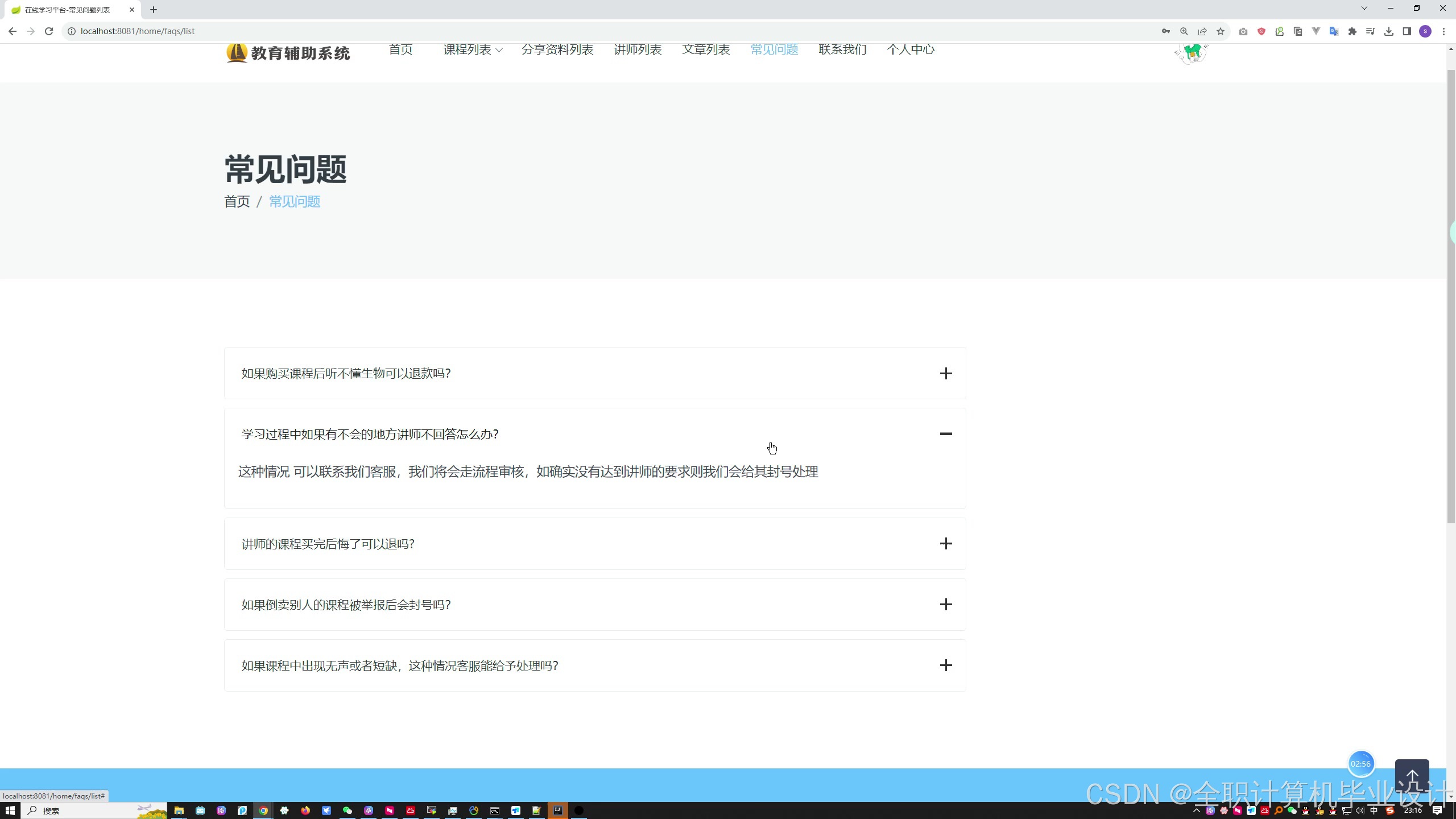Open 联系我们 in the navigation

[x=842, y=50]
